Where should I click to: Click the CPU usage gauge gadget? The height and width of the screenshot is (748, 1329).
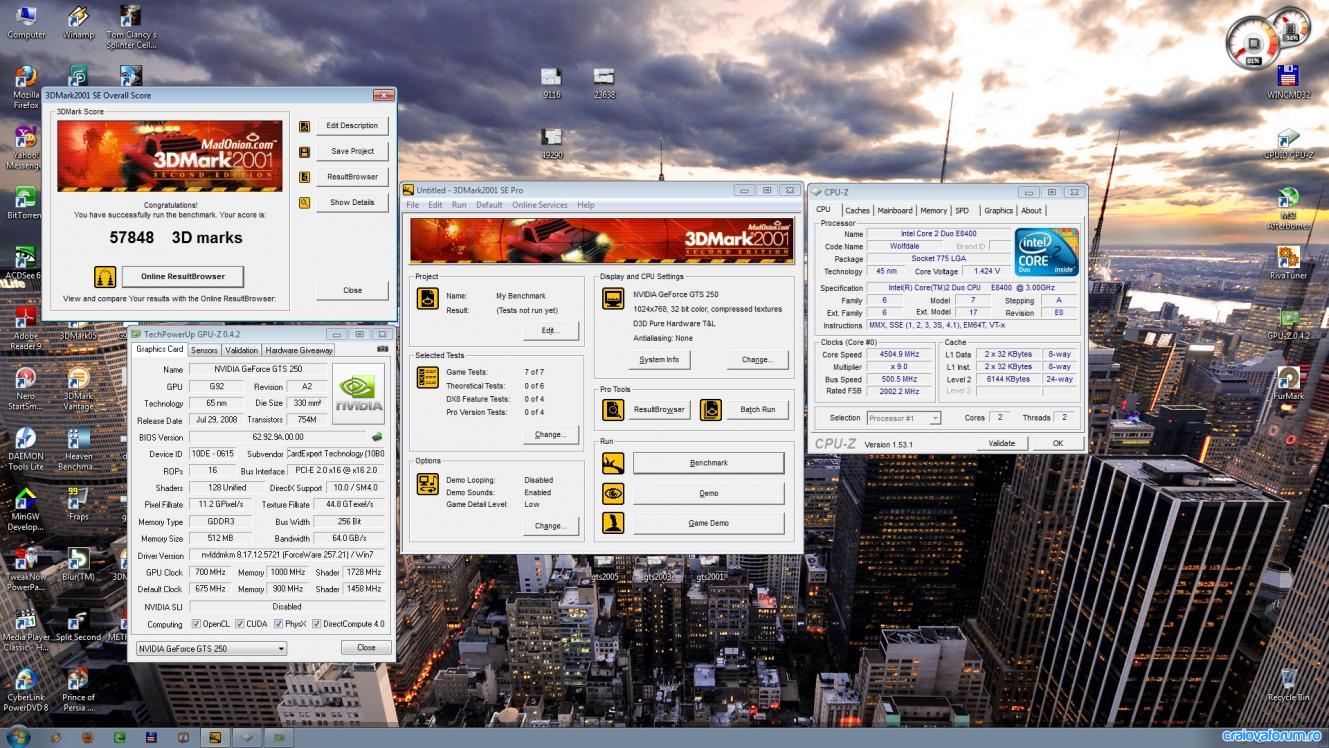pos(1253,44)
